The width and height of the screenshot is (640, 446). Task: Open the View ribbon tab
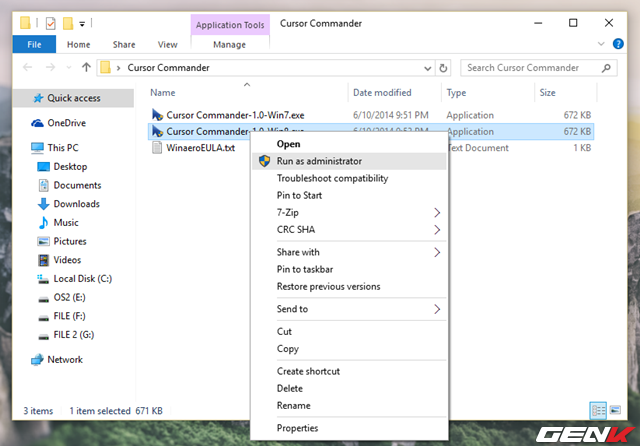(167, 44)
